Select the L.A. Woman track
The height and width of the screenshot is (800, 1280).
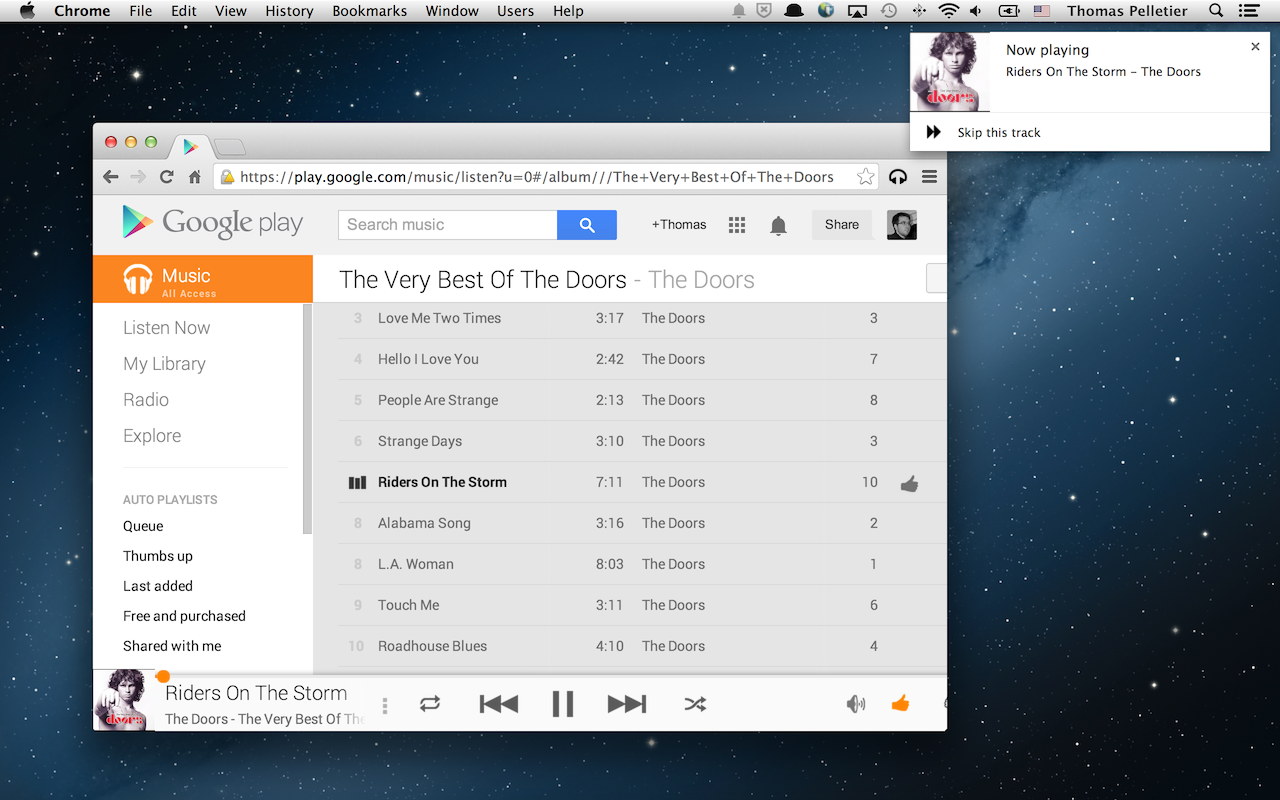click(x=416, y=564)
